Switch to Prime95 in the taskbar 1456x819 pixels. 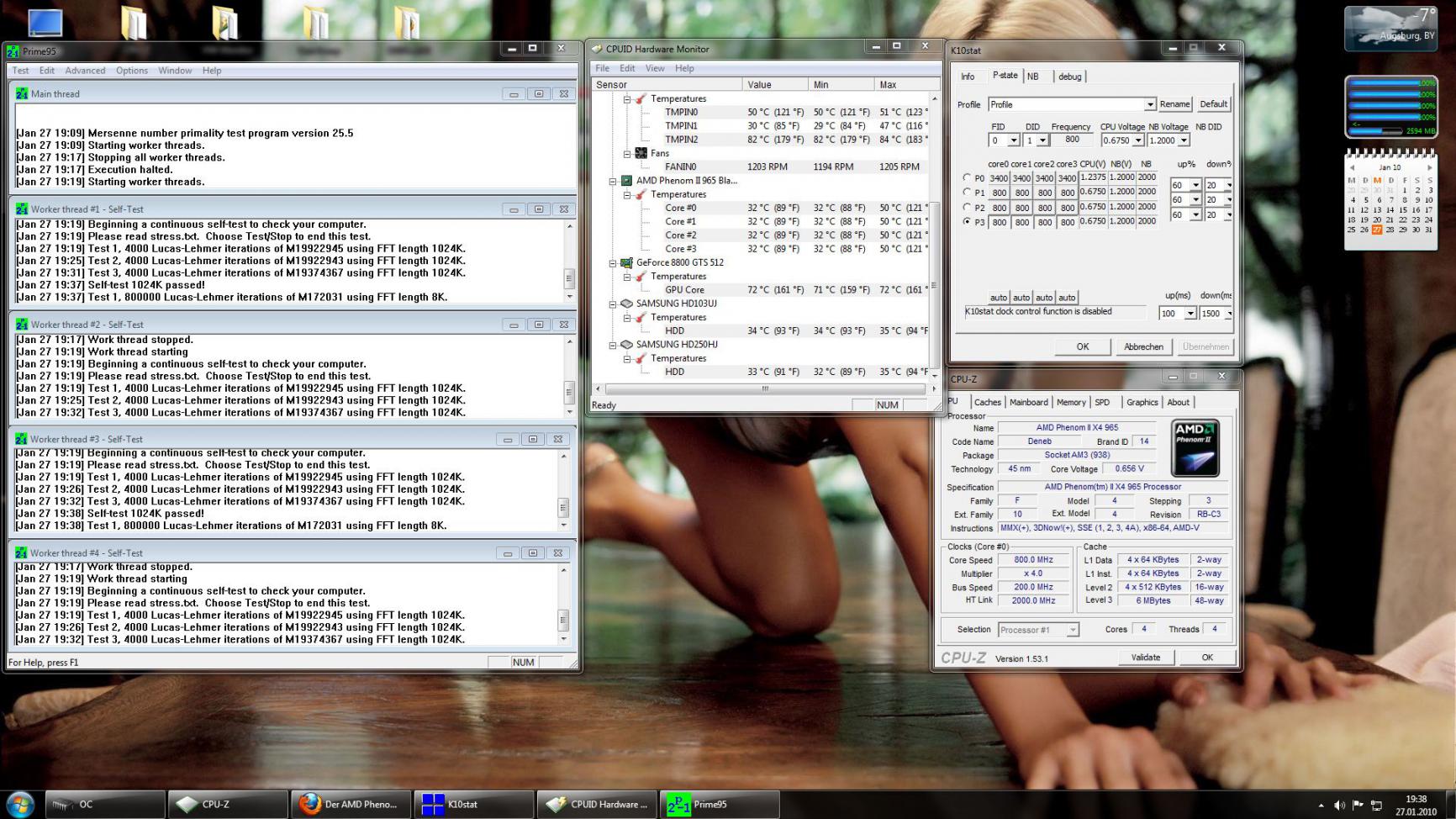coord(721,805)
